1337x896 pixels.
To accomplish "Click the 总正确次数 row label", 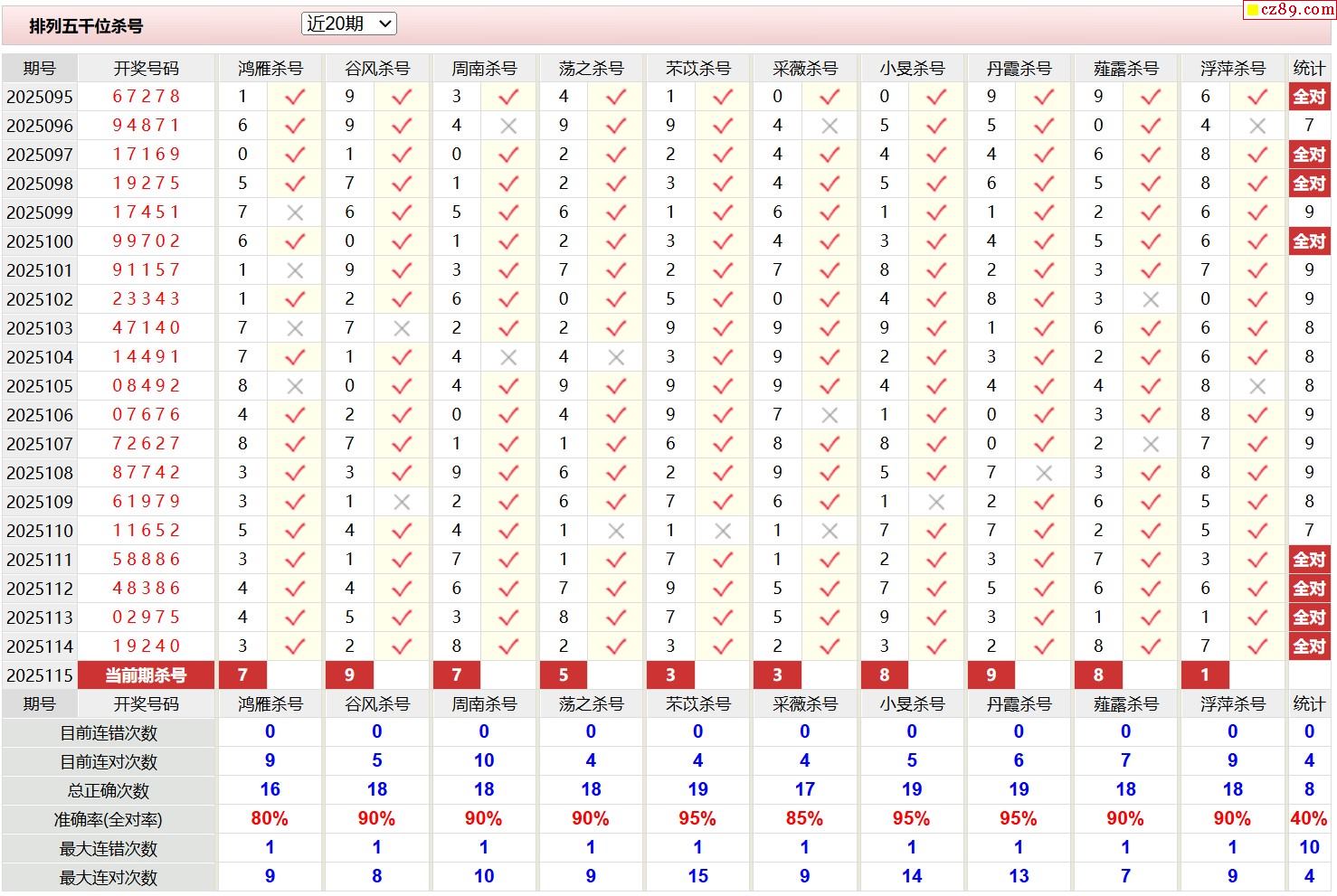I will 109,791.
